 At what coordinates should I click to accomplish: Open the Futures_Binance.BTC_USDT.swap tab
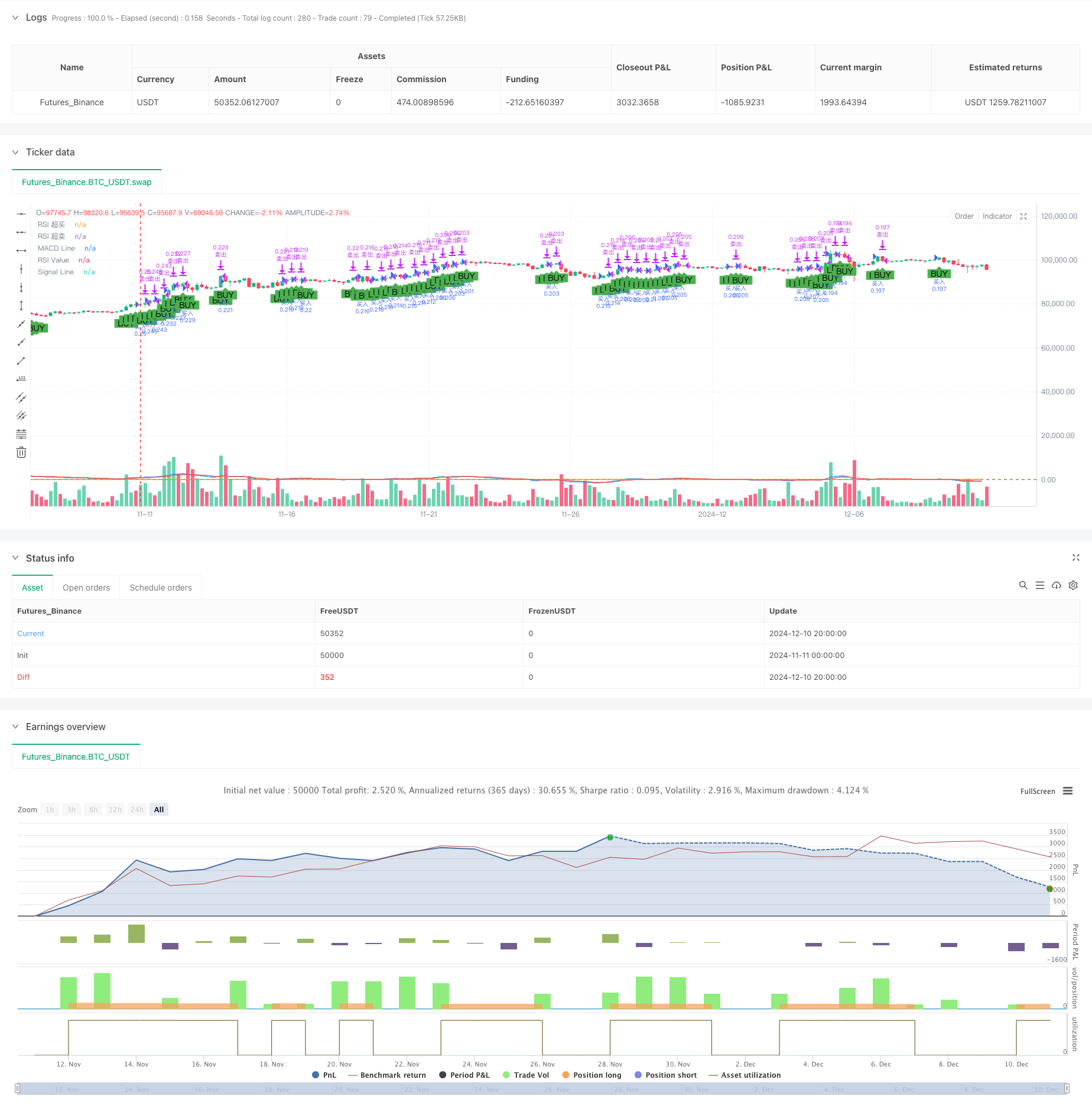pos(87,182)
